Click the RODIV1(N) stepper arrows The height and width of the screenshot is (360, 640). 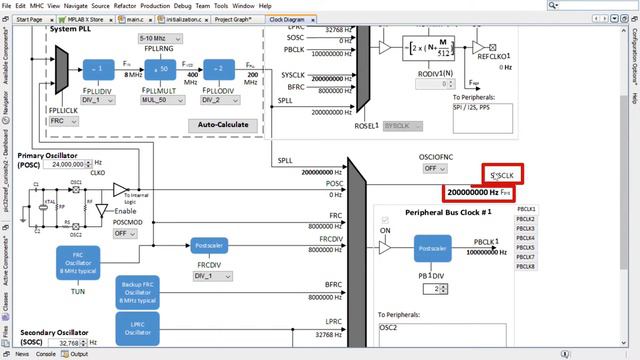click(451, 84)
